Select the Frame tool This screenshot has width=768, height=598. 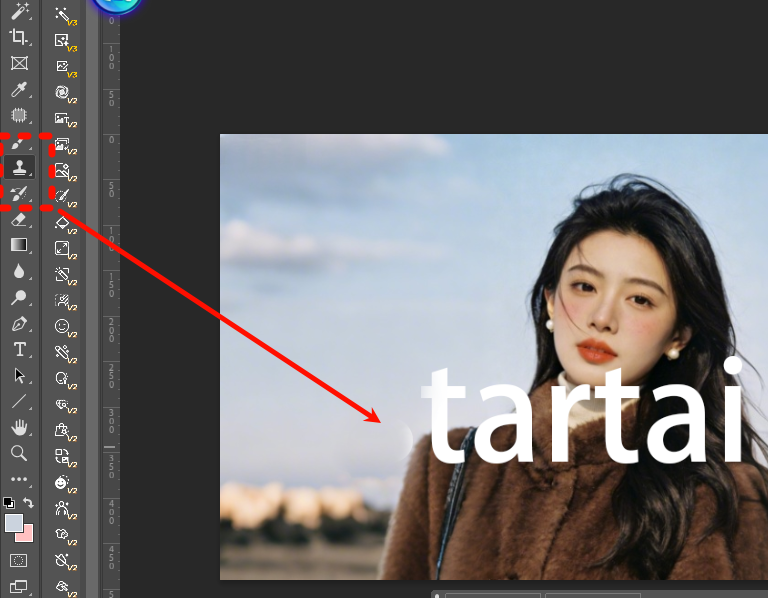pyautogui.click(x=19, y=63)
